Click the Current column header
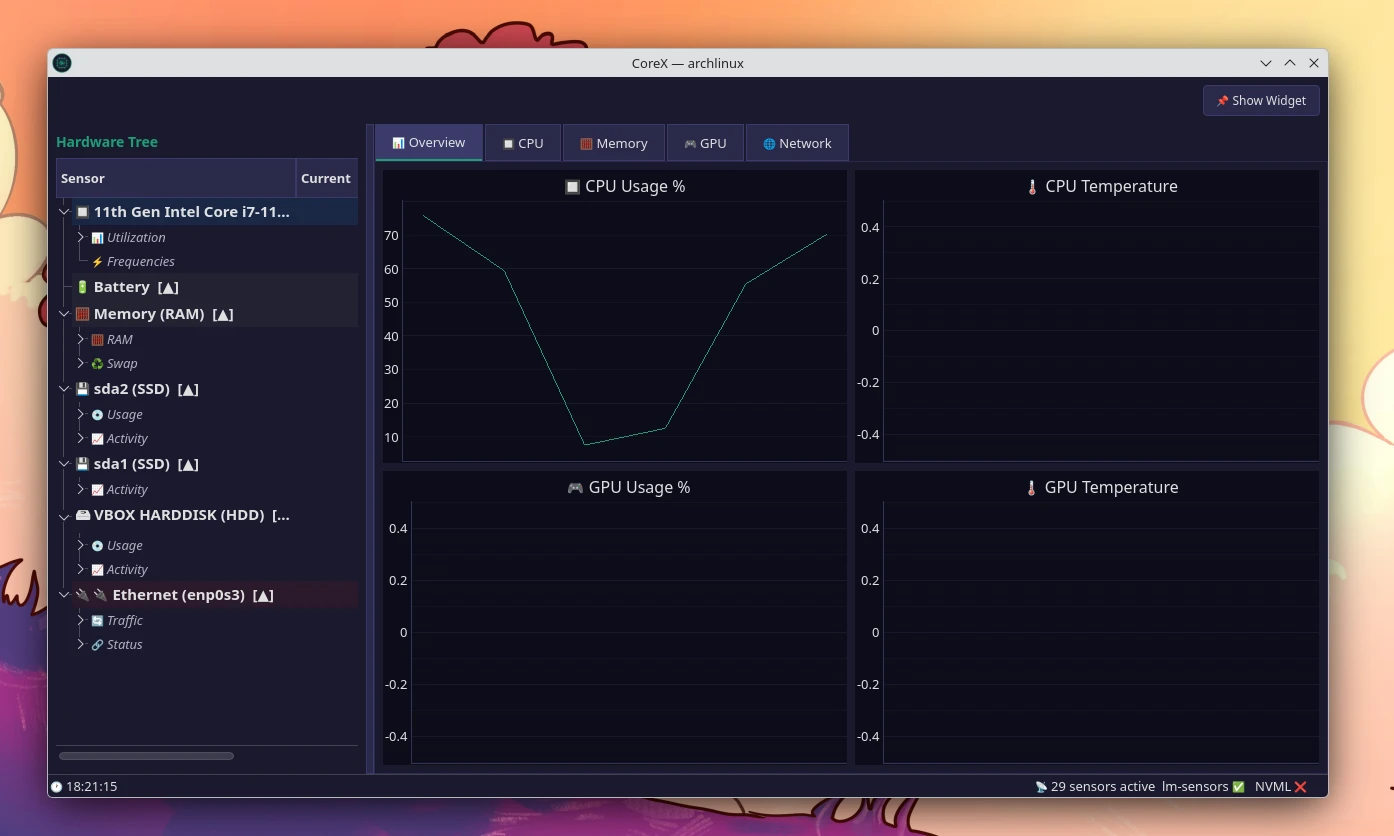This screenshot has height=836, width=1394. tap(326, 178)
